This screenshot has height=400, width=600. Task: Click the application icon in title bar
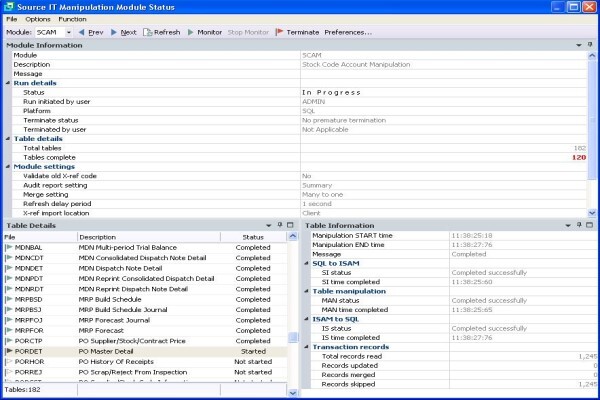click(8, 7)
